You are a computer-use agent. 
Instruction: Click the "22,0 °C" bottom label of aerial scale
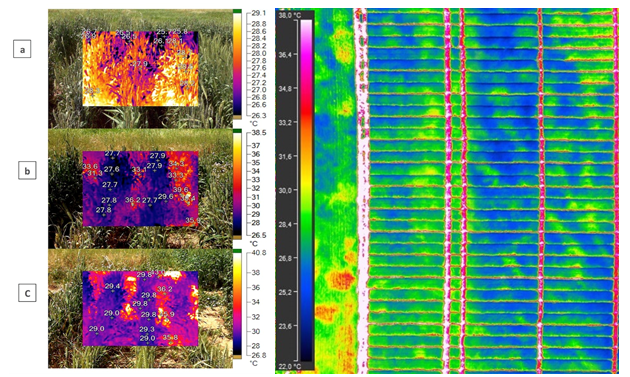click(x=289, y=366)
